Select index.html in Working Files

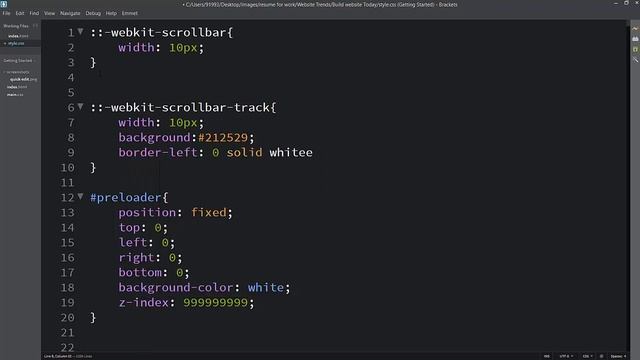point(18,36)
